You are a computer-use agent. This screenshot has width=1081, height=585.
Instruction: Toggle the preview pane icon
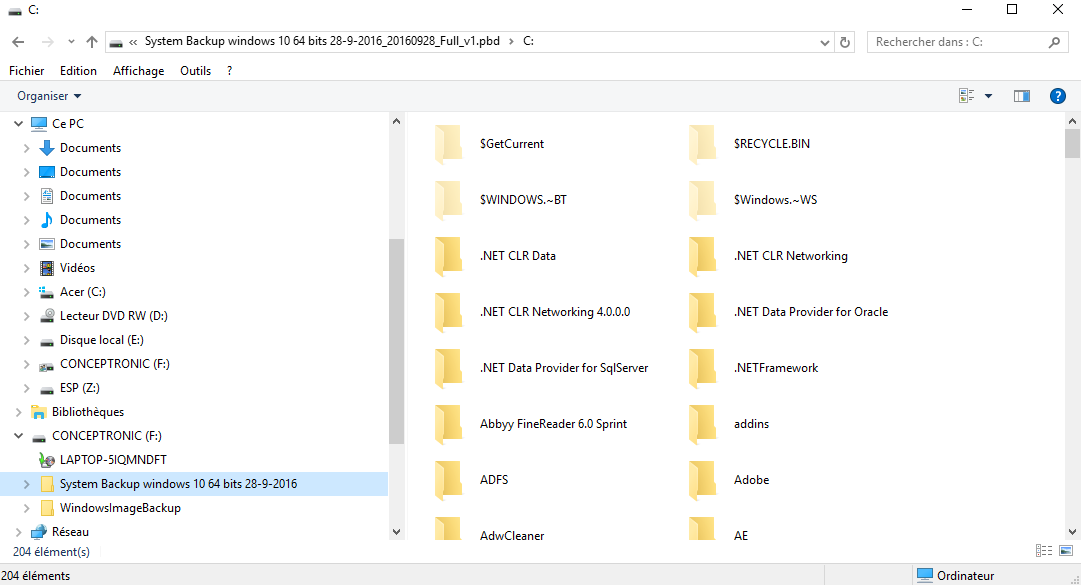coord(1022,96)
